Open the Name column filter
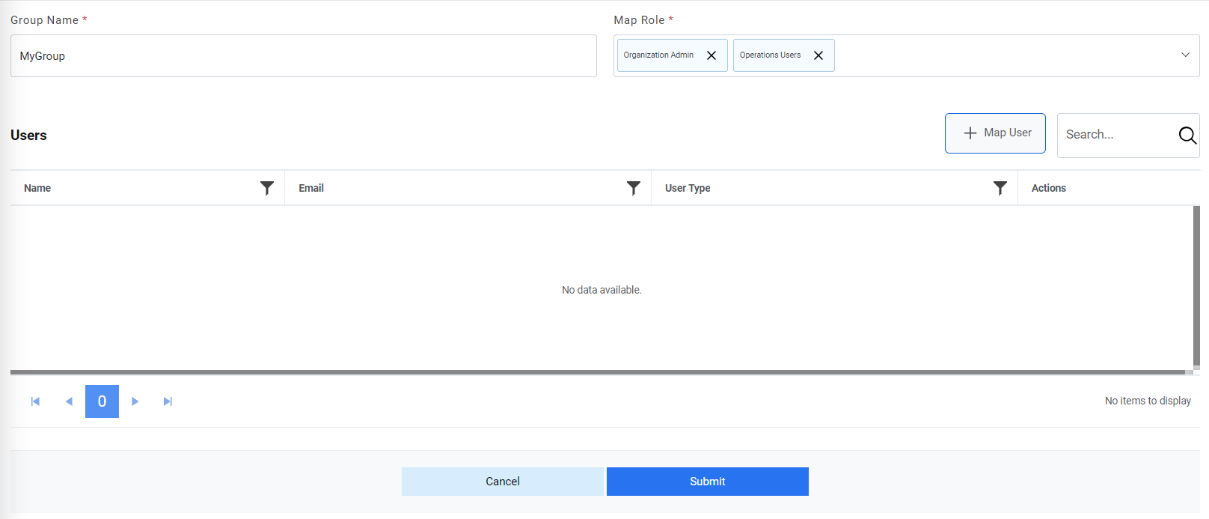1209x519 pixels. (267, 188)
